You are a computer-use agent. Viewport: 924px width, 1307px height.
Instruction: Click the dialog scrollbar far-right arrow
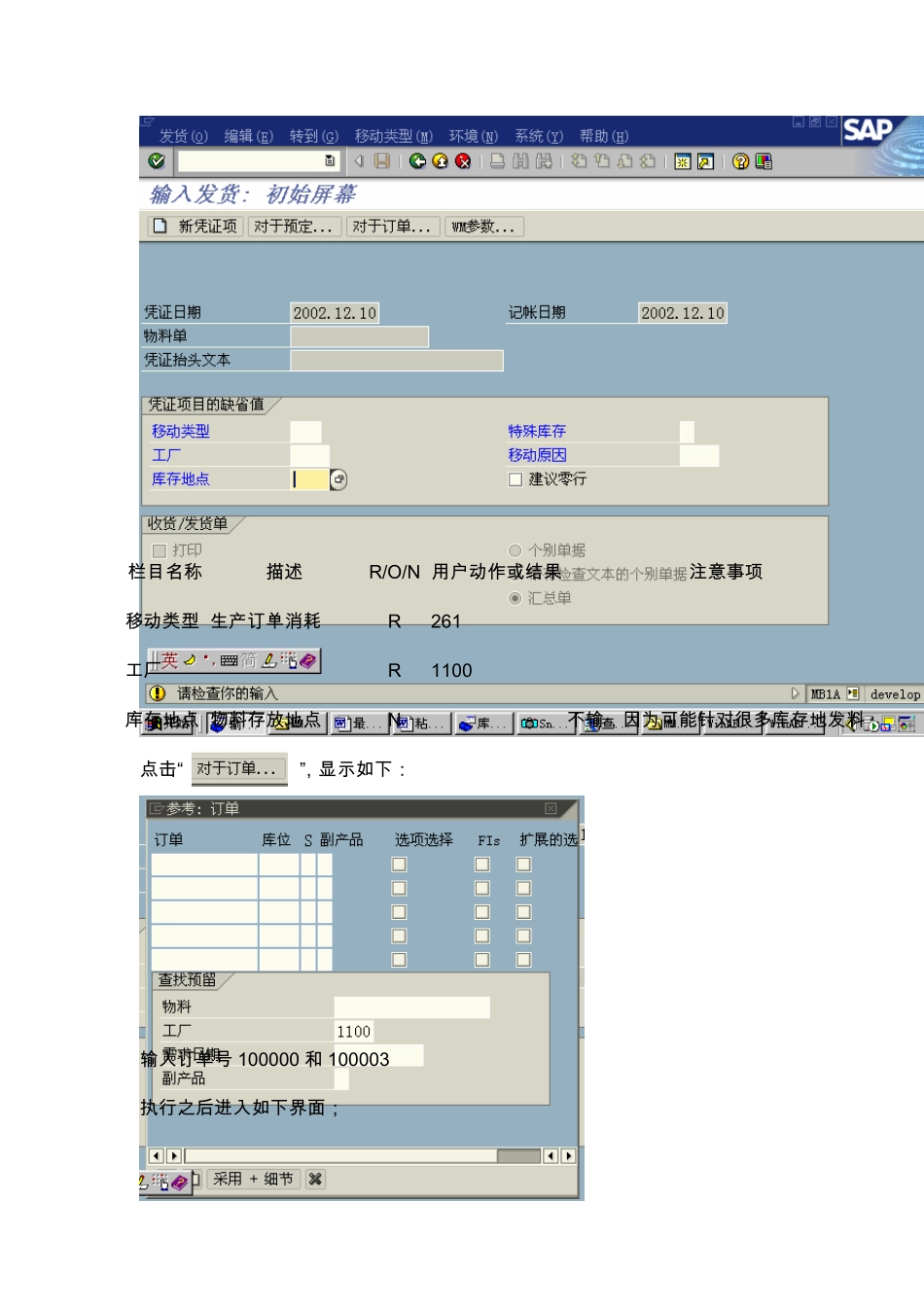(569, 1156)
